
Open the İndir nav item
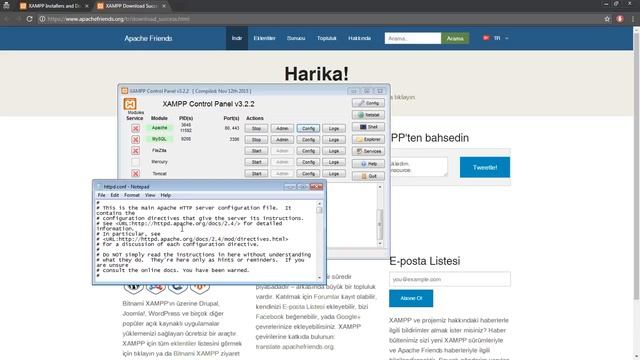point(237,38)
